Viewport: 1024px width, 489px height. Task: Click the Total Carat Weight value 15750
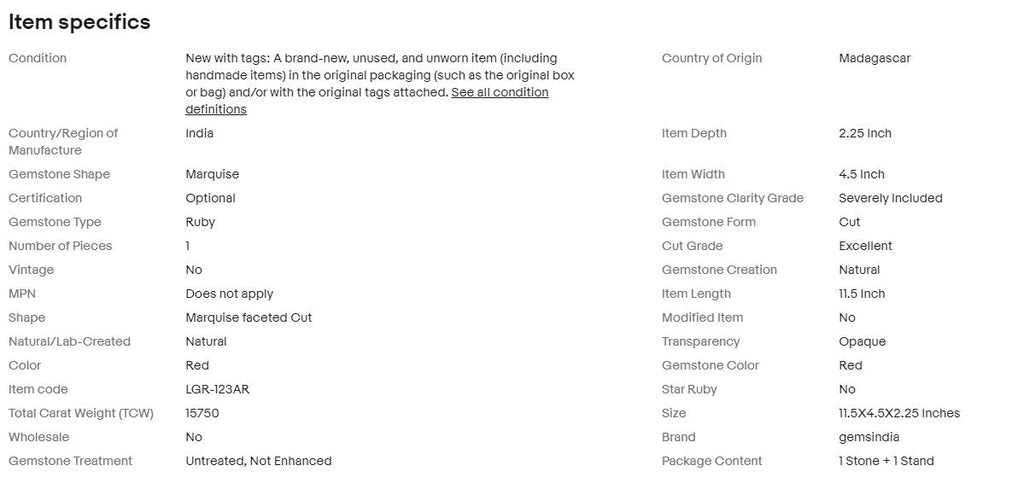click(202, 413)
